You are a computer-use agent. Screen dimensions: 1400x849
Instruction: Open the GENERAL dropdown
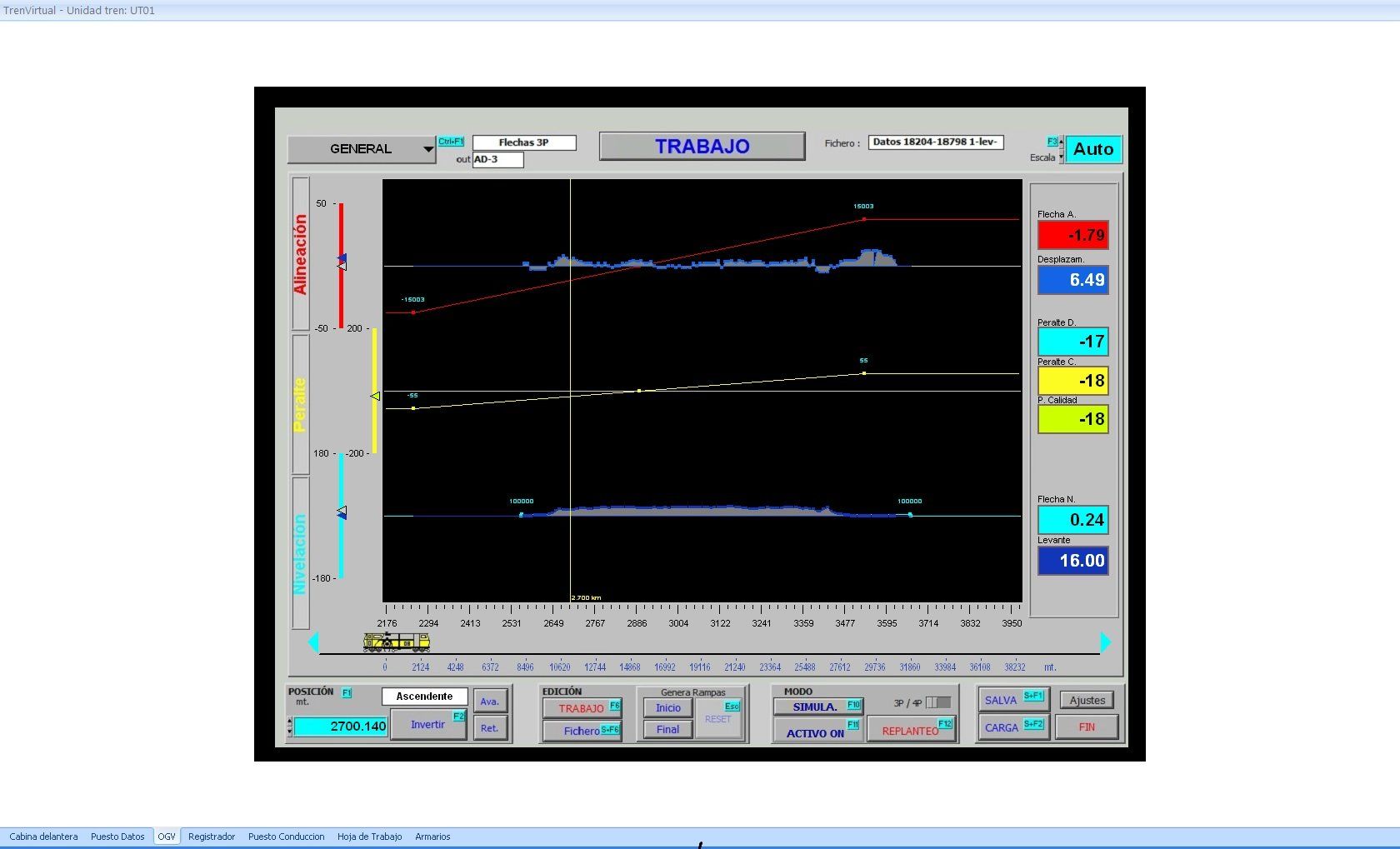point(361,149)
